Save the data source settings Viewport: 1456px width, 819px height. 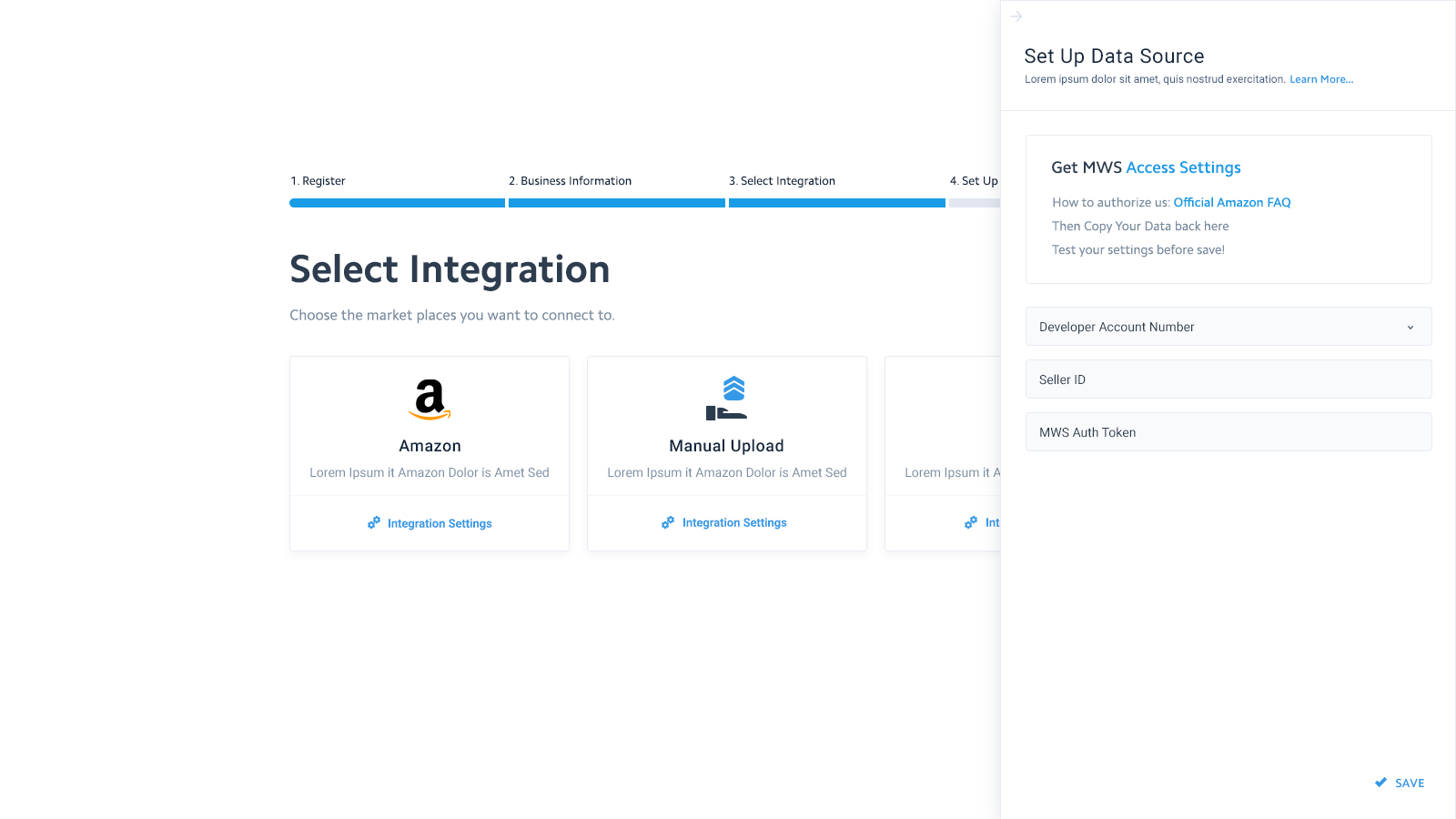(1400, 783)
